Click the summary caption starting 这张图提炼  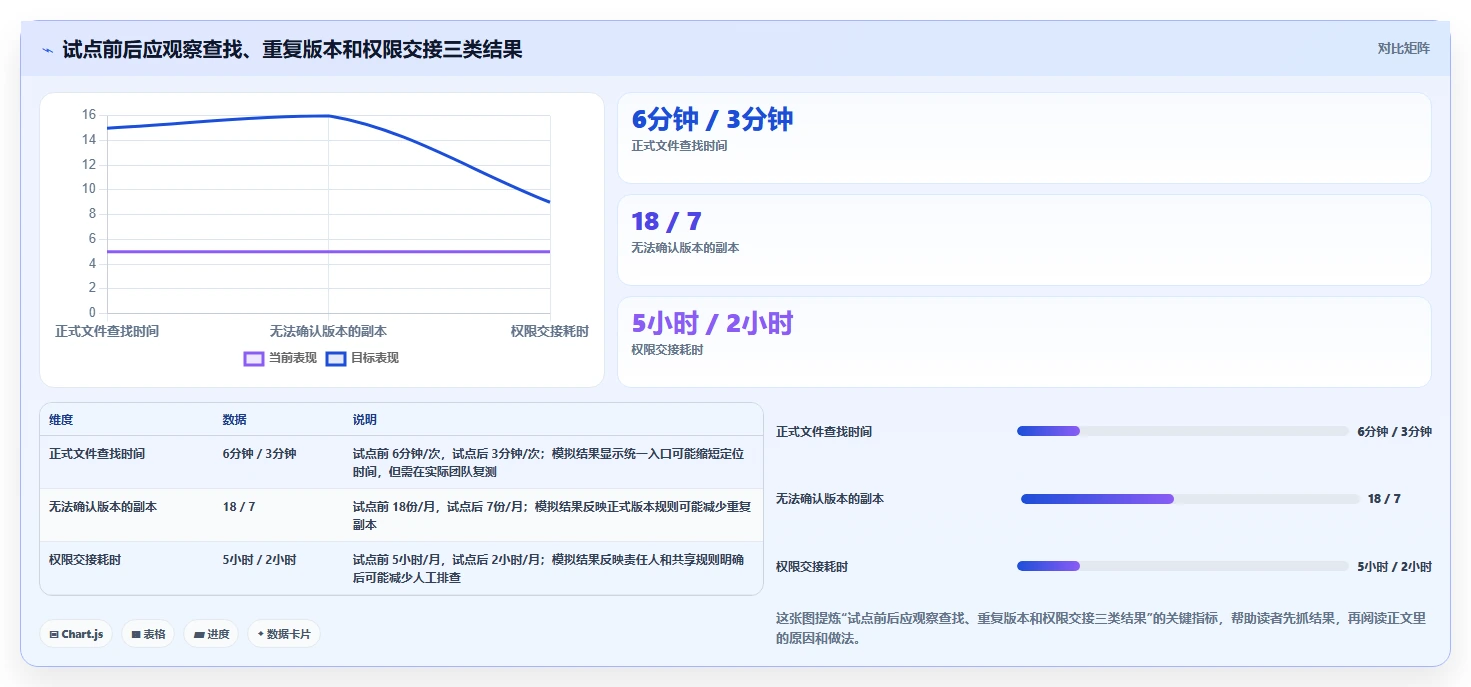[x=1101, y=628]
